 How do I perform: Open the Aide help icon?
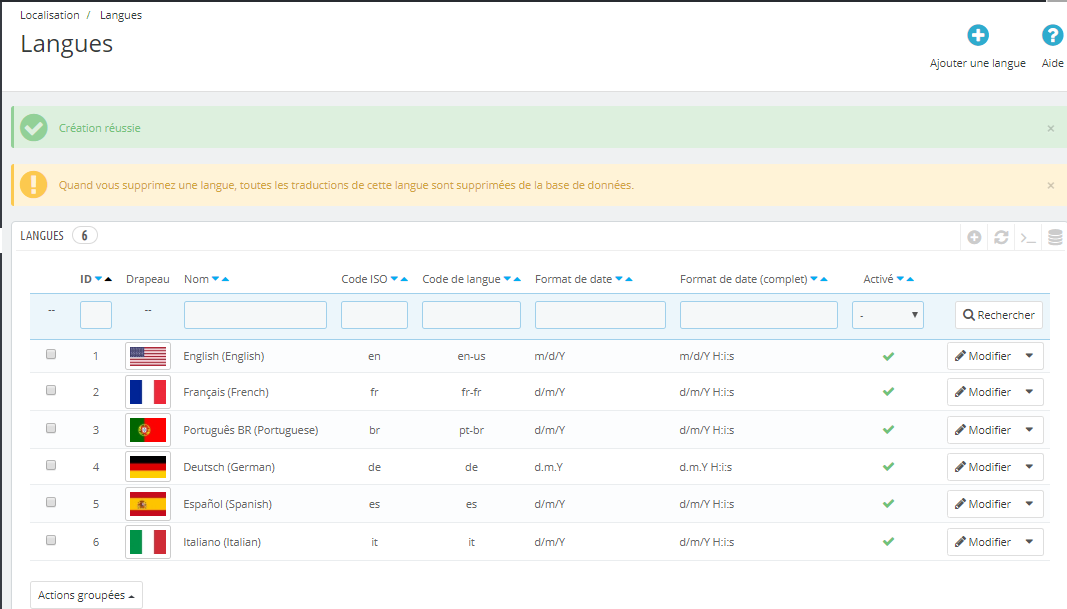(x=1052, y=35)
